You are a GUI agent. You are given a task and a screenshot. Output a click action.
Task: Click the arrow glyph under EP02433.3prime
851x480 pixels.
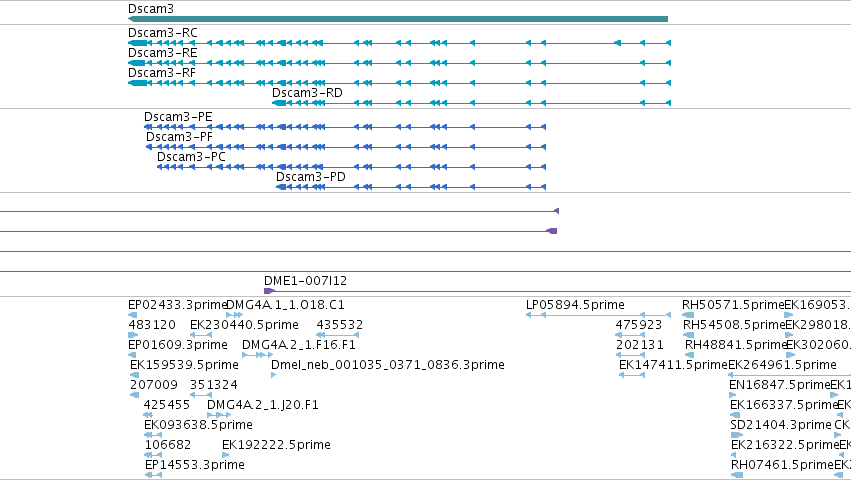click(x=132, y=315)
